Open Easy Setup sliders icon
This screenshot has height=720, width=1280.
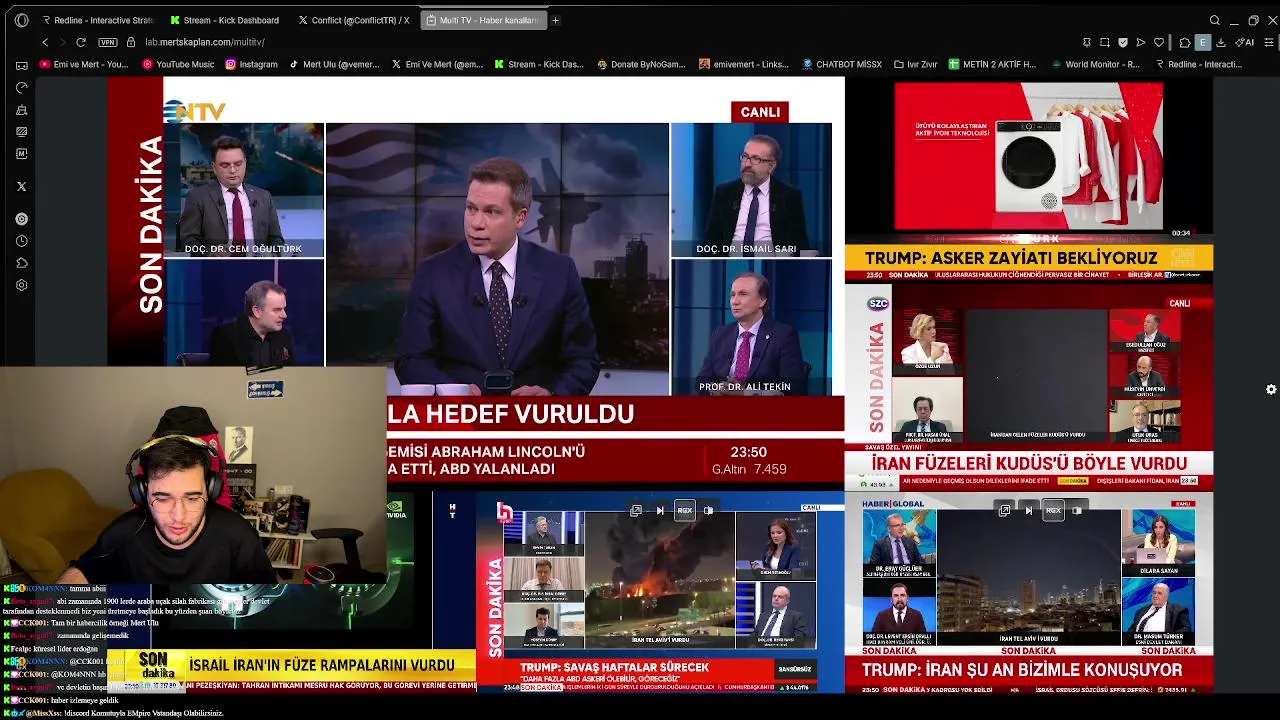1270,42
